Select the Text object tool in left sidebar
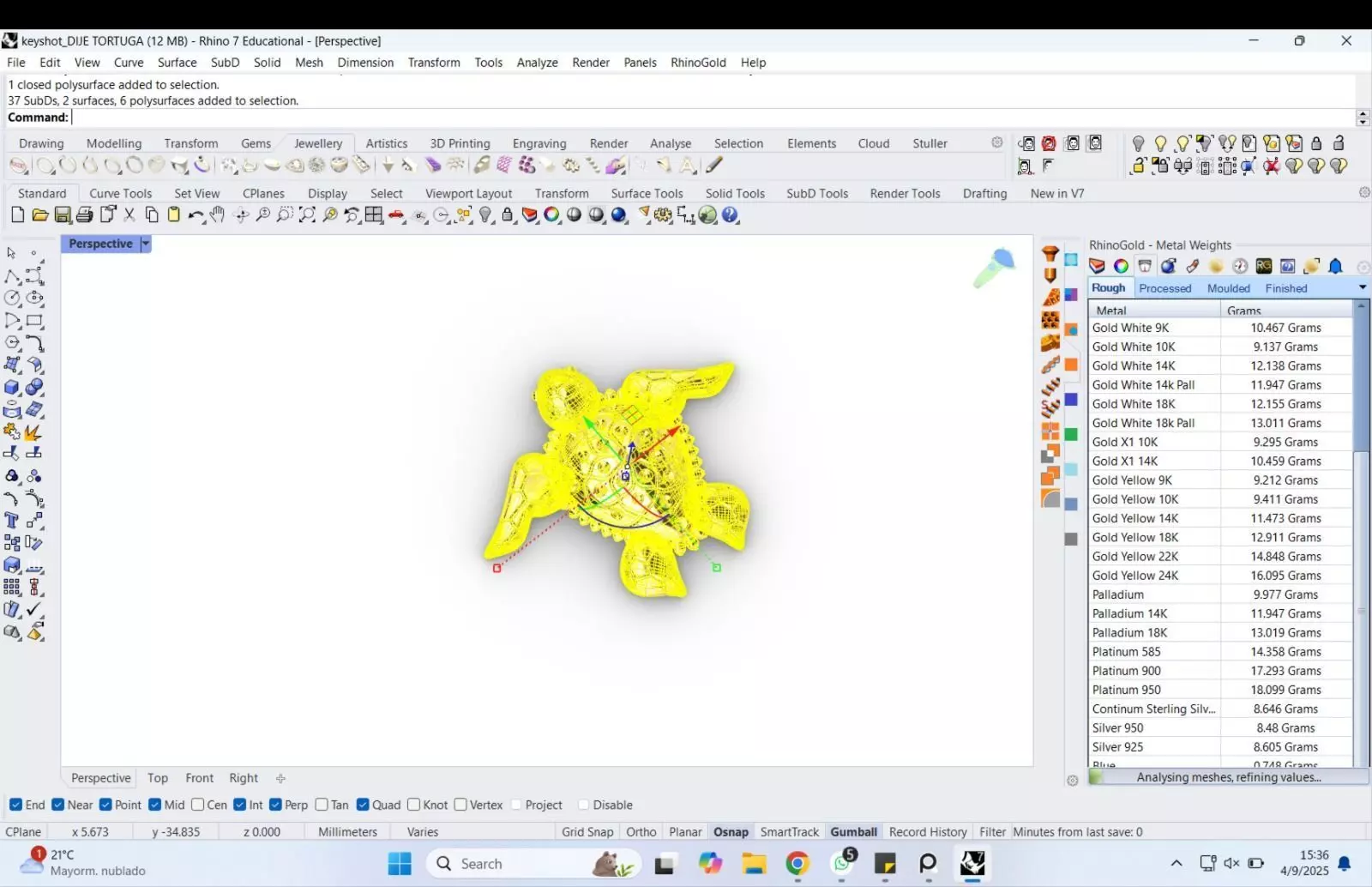The height and width of the screenshot is (887, 1372). 12,521
